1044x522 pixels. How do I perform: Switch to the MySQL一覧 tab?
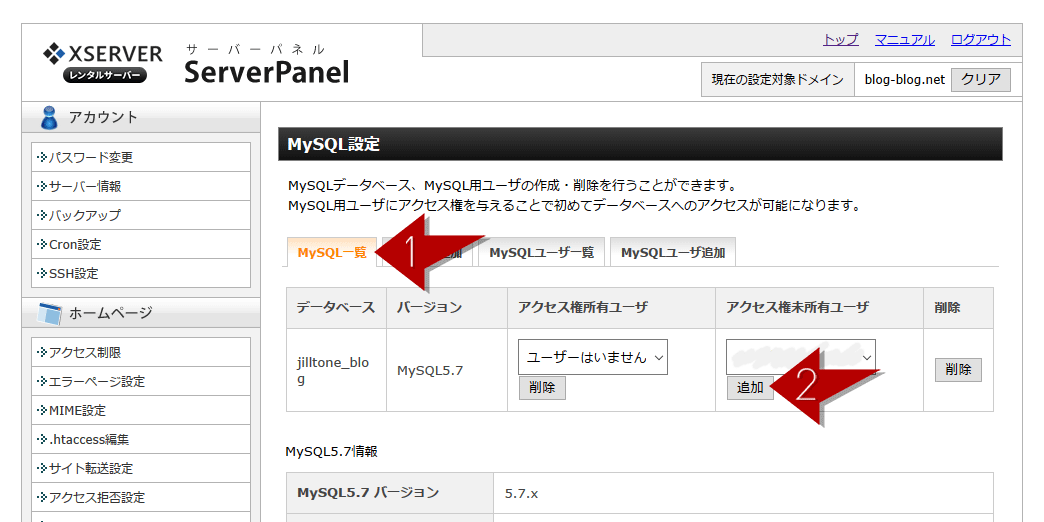tap(332, 252)
